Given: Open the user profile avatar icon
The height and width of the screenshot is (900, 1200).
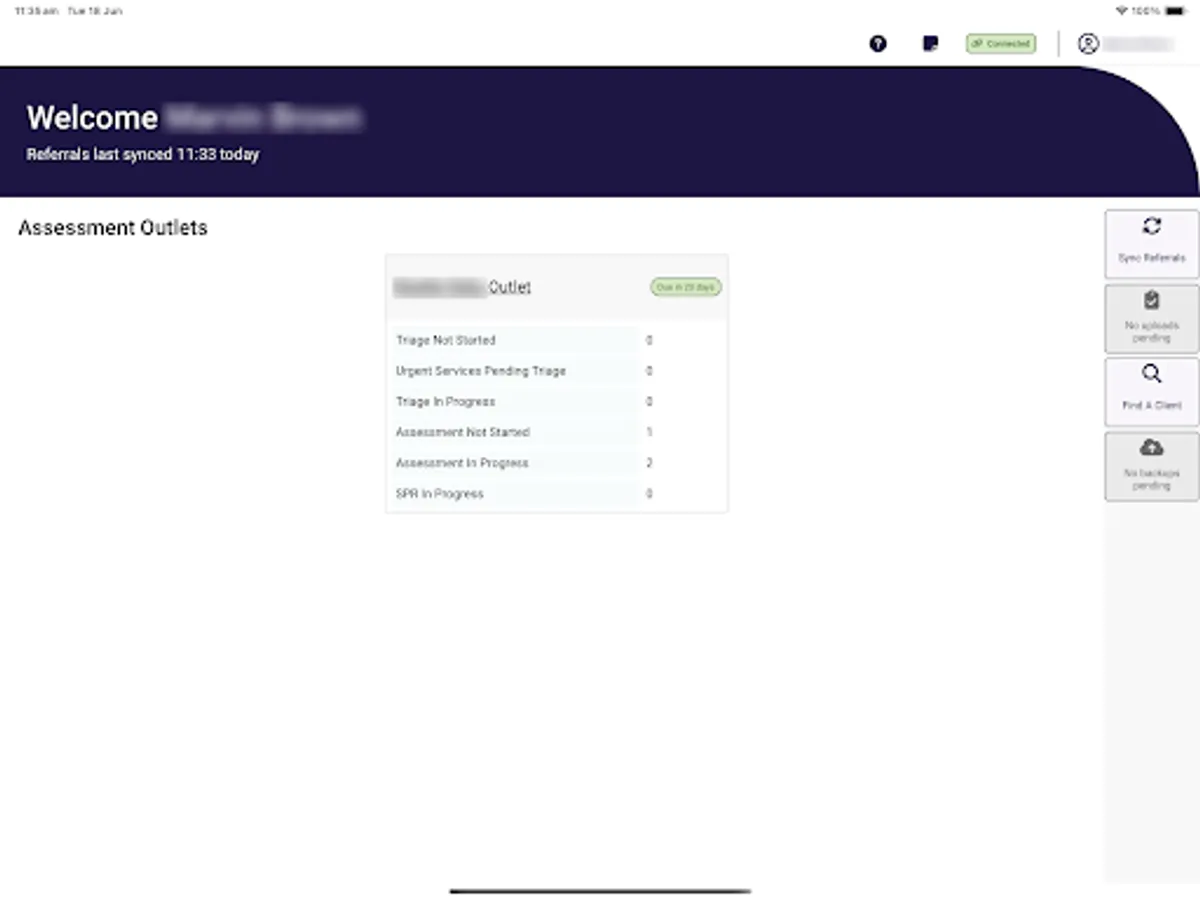Looking at the screenshot, I should (1089, 44).
